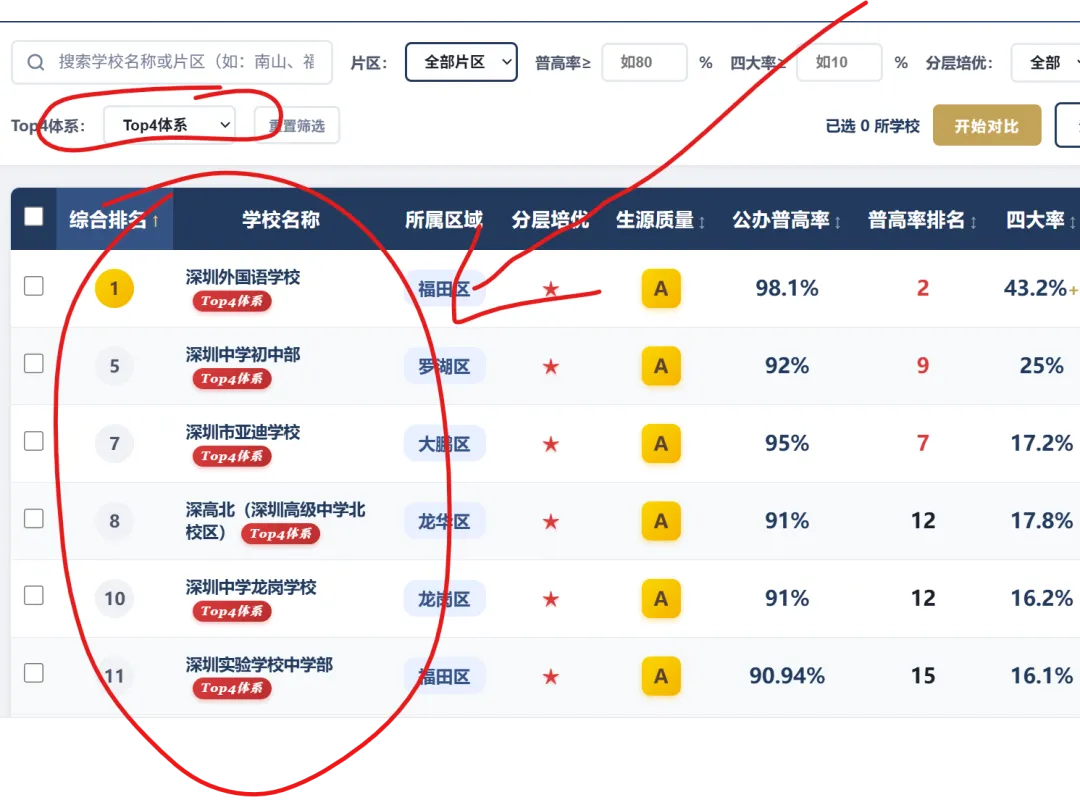Image resolution: width=1080 pixels, height=800 pixels.
Task: Sort by 综合排名 column header
Action: [x=114, y=220]
